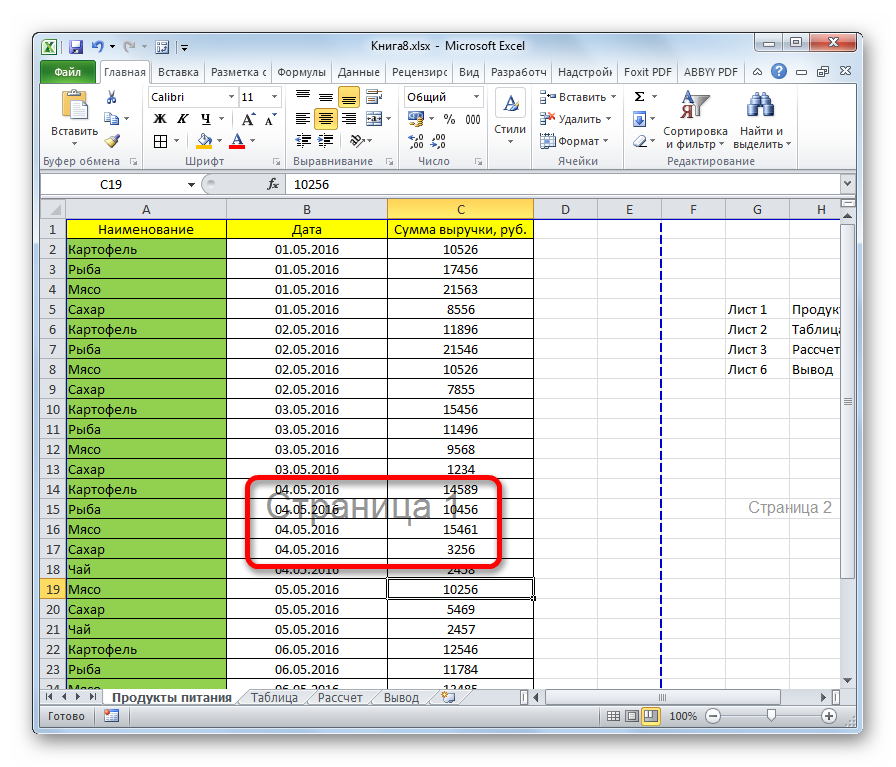
Task: Click the Cut scissors icon
Action: pos(112,97)
